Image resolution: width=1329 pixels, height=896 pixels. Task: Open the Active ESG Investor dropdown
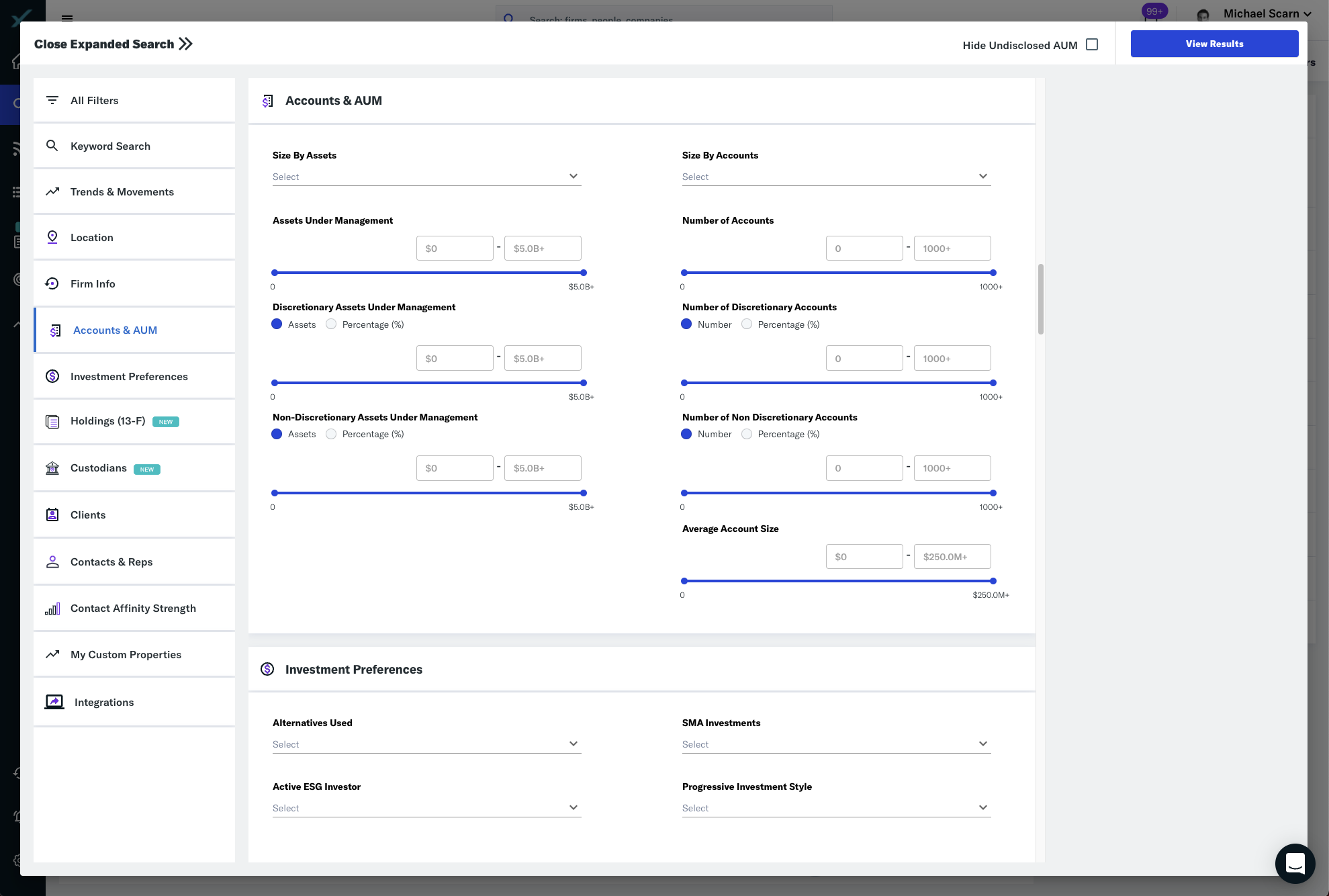pyautogui.click(x=426, y=807)
